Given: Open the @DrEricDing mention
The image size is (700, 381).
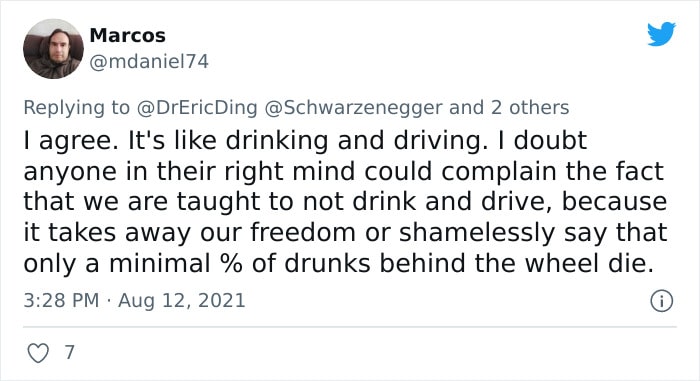Looking at the screenshot, I should (x=197, y=108).
